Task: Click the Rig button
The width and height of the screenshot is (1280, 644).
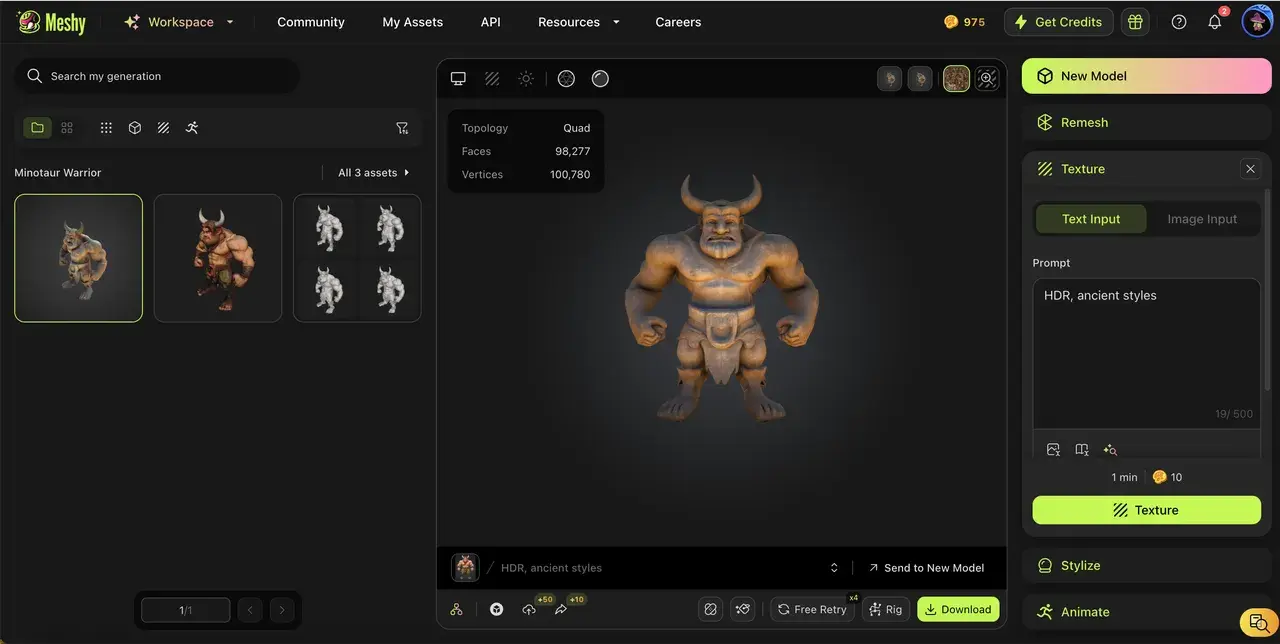Action: pyautogui.click(x=884, y=609)
